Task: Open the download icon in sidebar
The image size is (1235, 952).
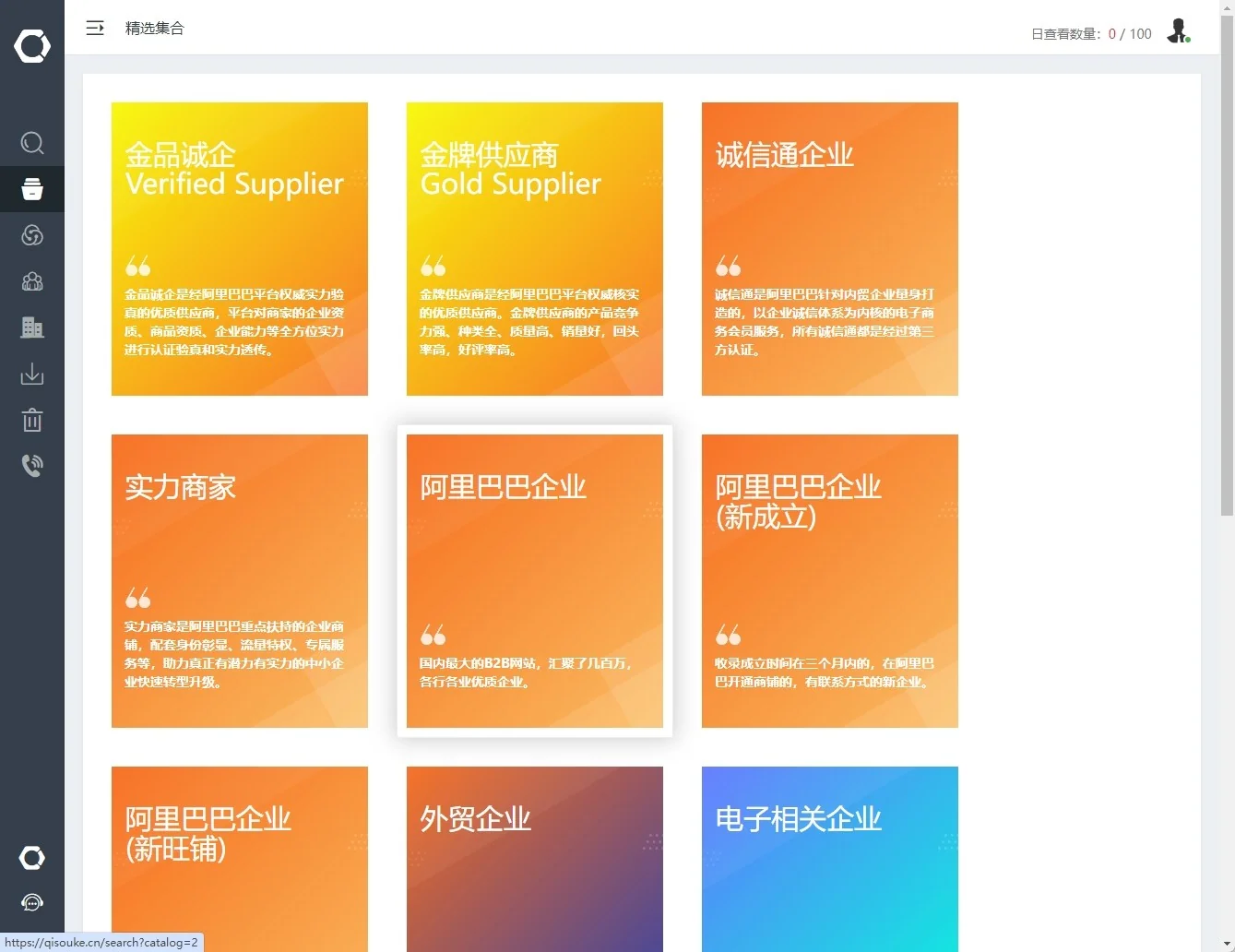Action: pos(32,374)
